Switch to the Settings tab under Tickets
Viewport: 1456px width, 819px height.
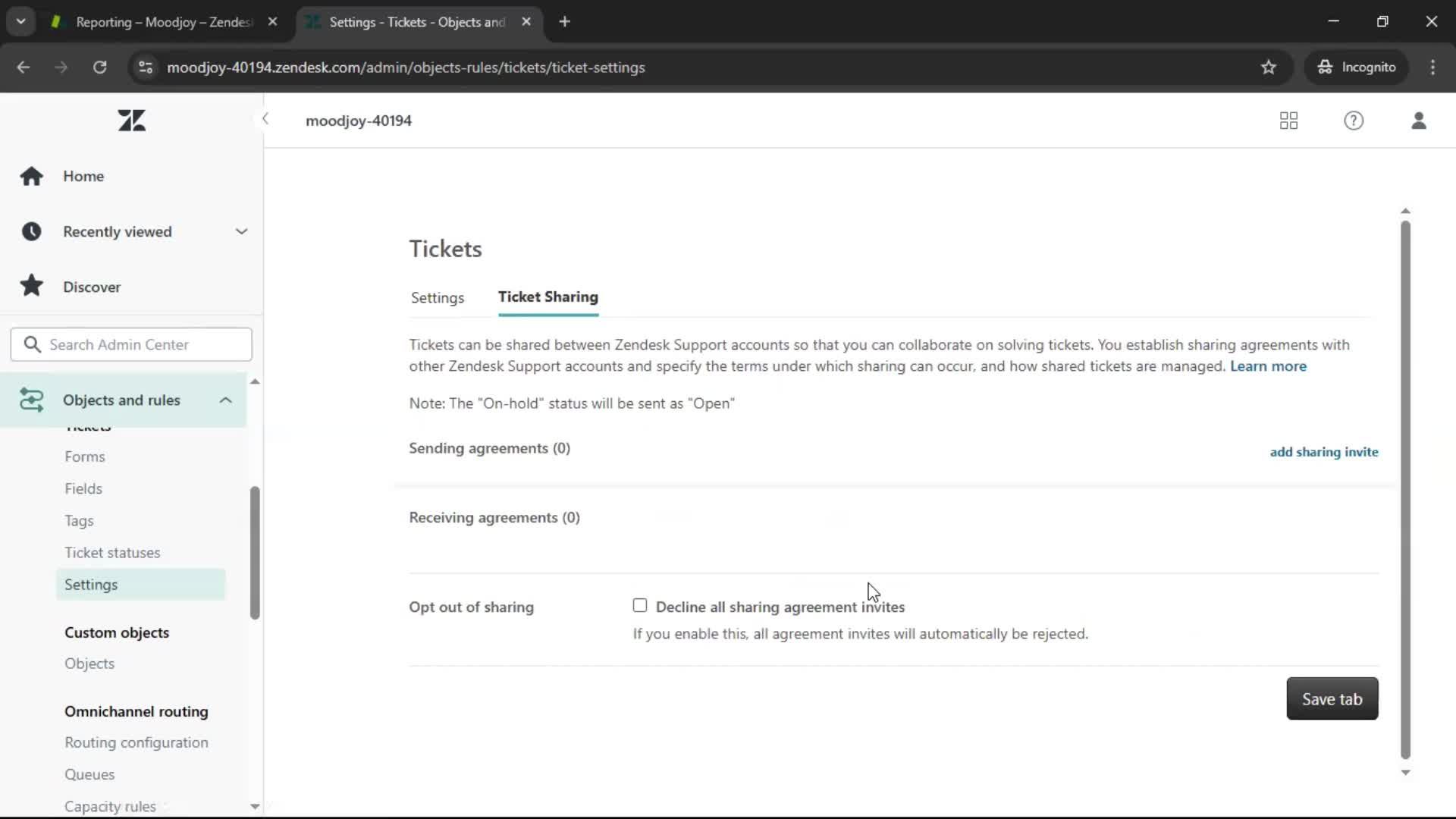click(x=438, y=297)
